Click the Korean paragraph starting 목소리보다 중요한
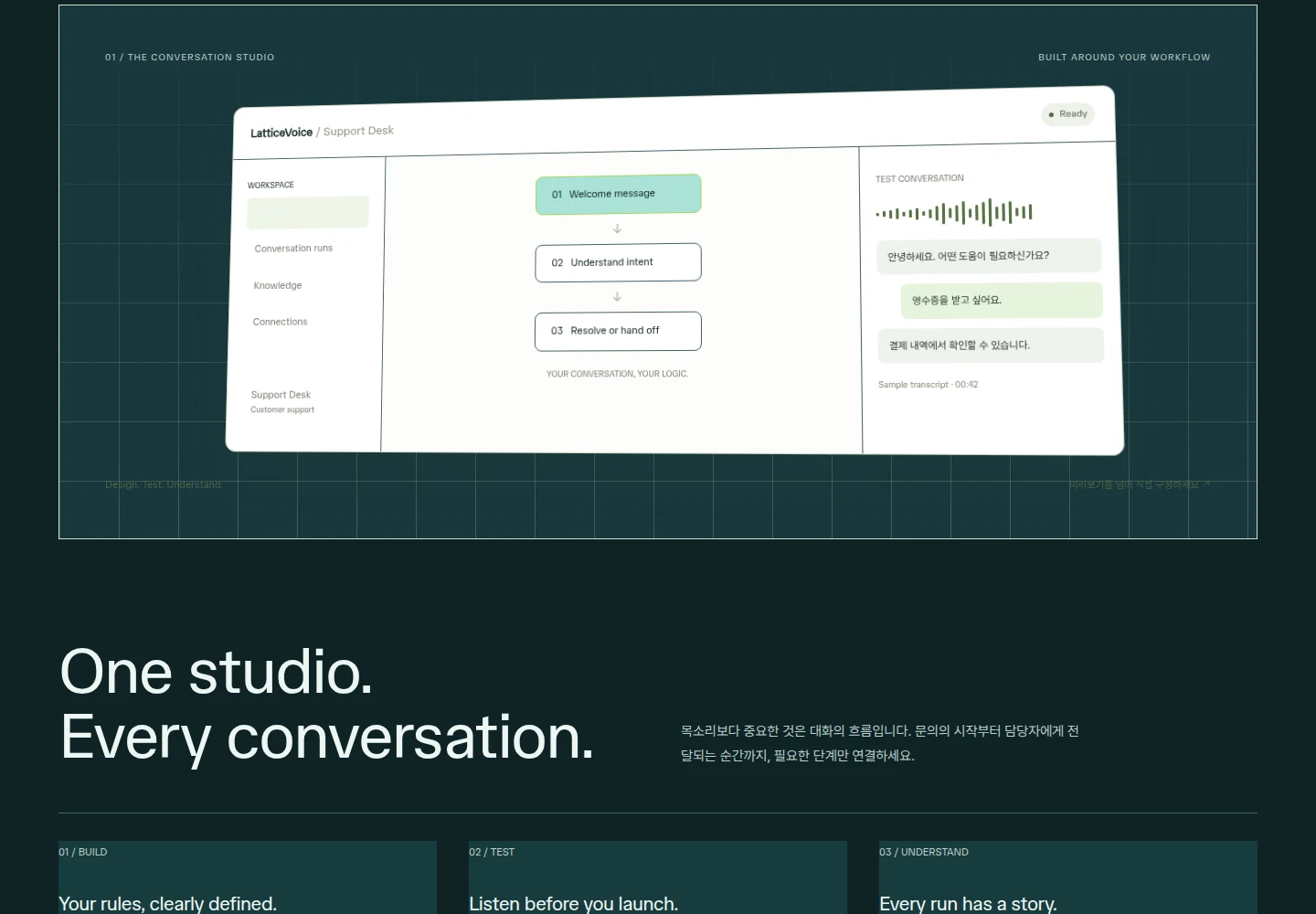 [879, 743]
